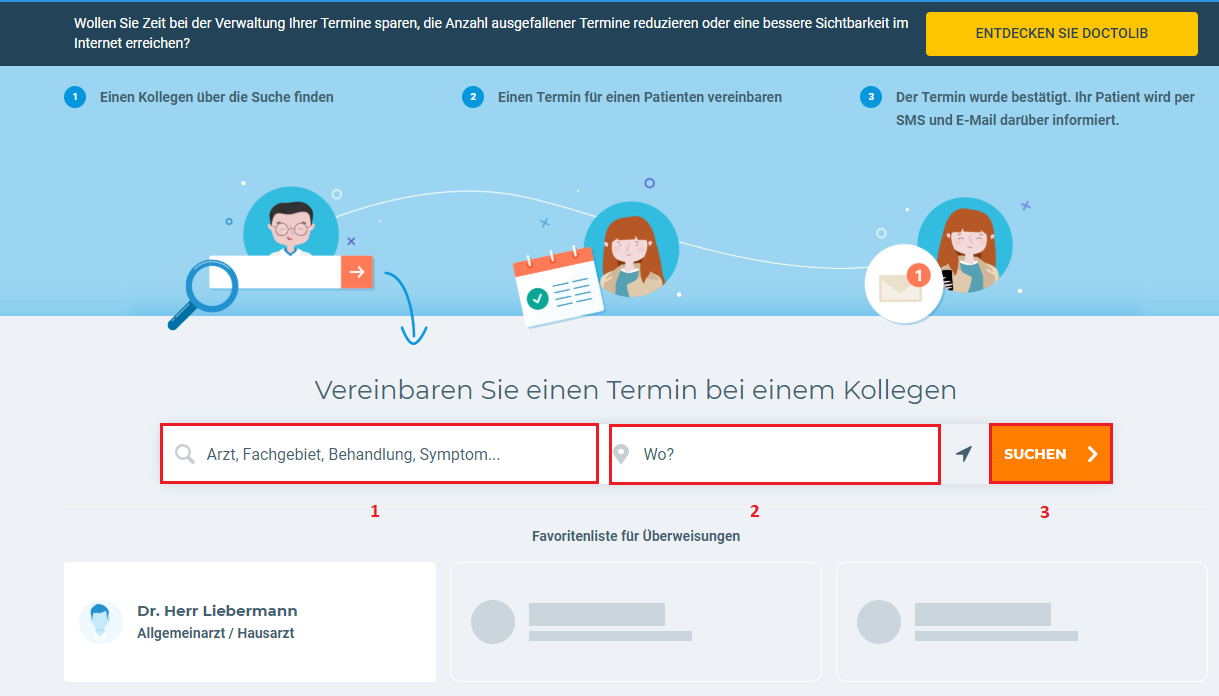Image resolution: width=1219 pixels, height=696 pixels.
Task: Use the geolocation arrow icon
Action: point(964,454)
